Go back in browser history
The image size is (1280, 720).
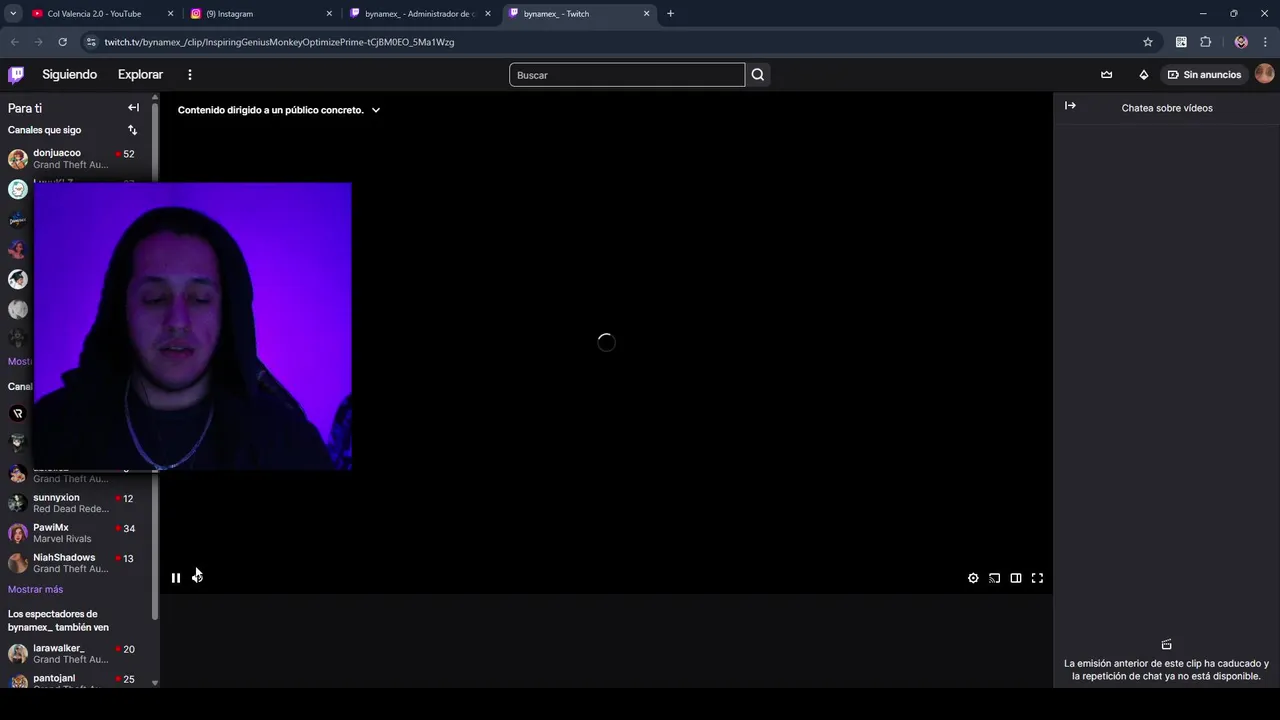coord(14,42)
